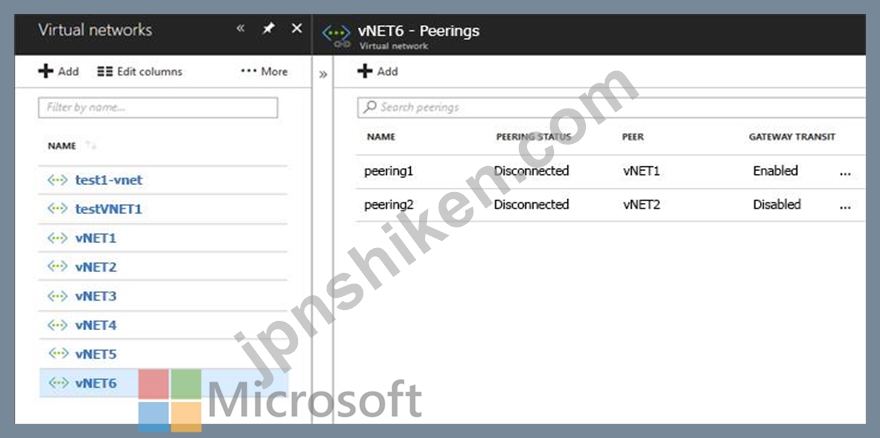Click the Add button in Virtual networks
The image size is (880, 438).
(x=59, y=71)
